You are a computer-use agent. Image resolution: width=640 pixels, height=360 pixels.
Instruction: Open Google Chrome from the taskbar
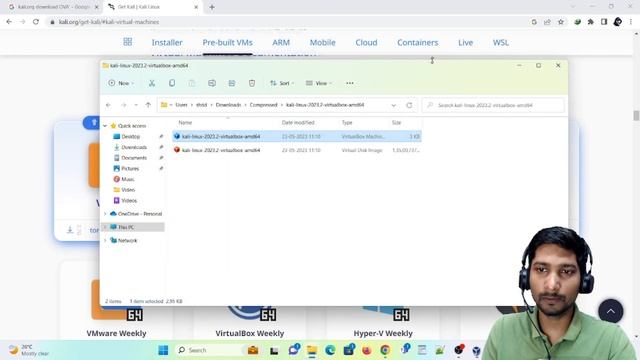click(x=385, y=350)
